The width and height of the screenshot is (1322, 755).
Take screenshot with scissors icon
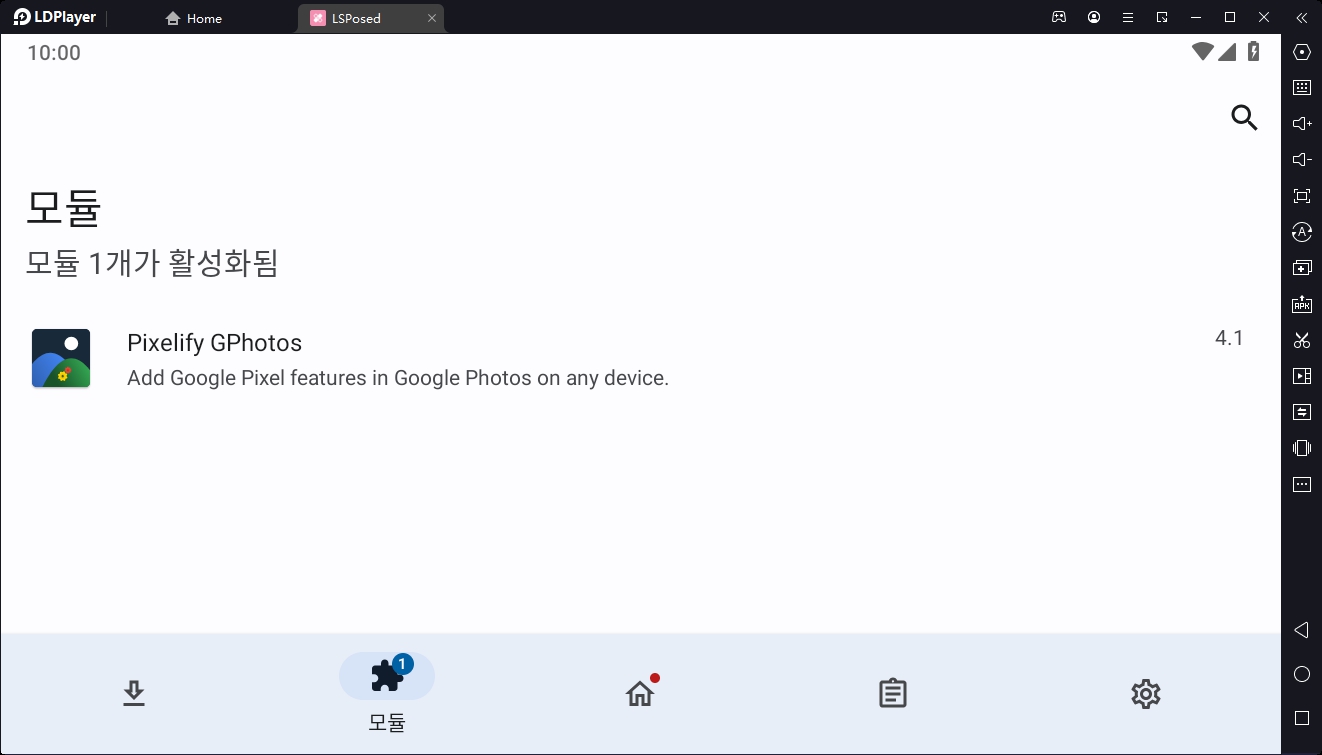tap(1302, 340)
